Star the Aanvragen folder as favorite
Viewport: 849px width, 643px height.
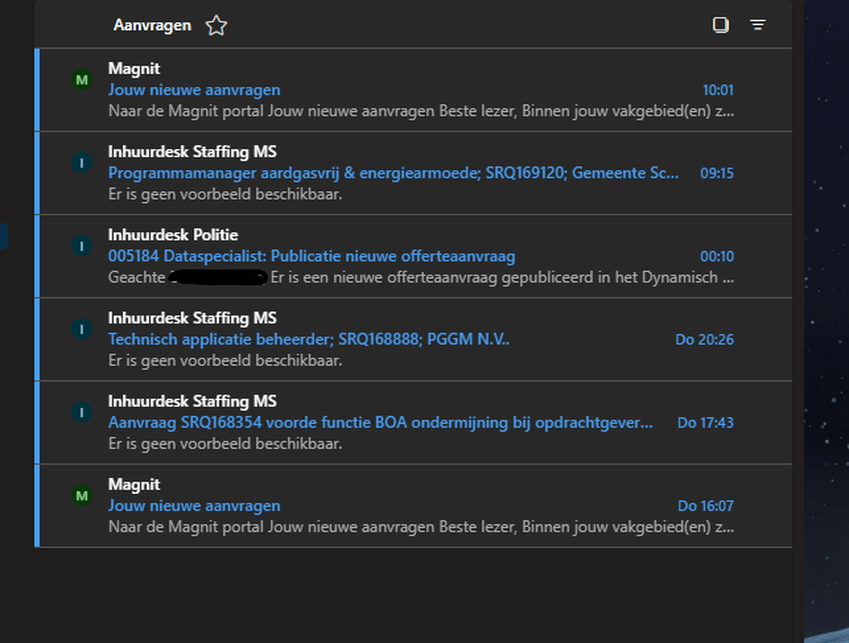coord(216,26)
